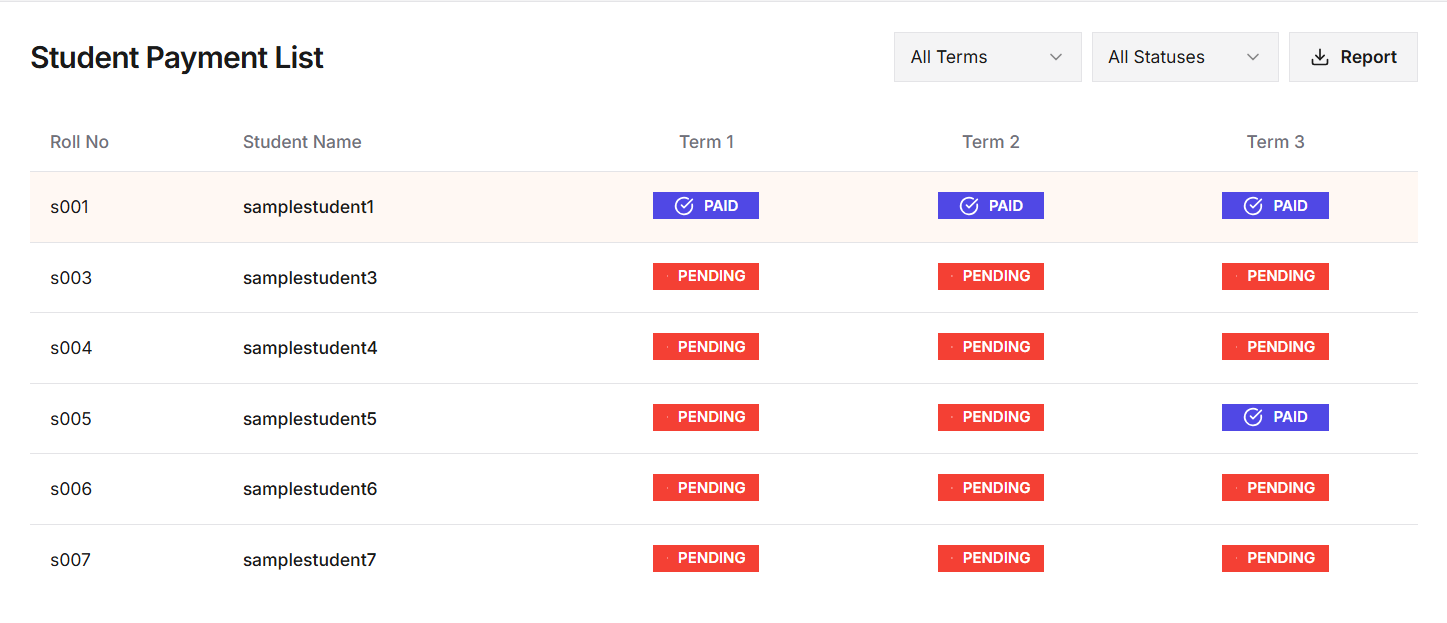This screenshot has width=1447, height=623.
Task: Click the Report button
Action: [x=1353, y=57]
